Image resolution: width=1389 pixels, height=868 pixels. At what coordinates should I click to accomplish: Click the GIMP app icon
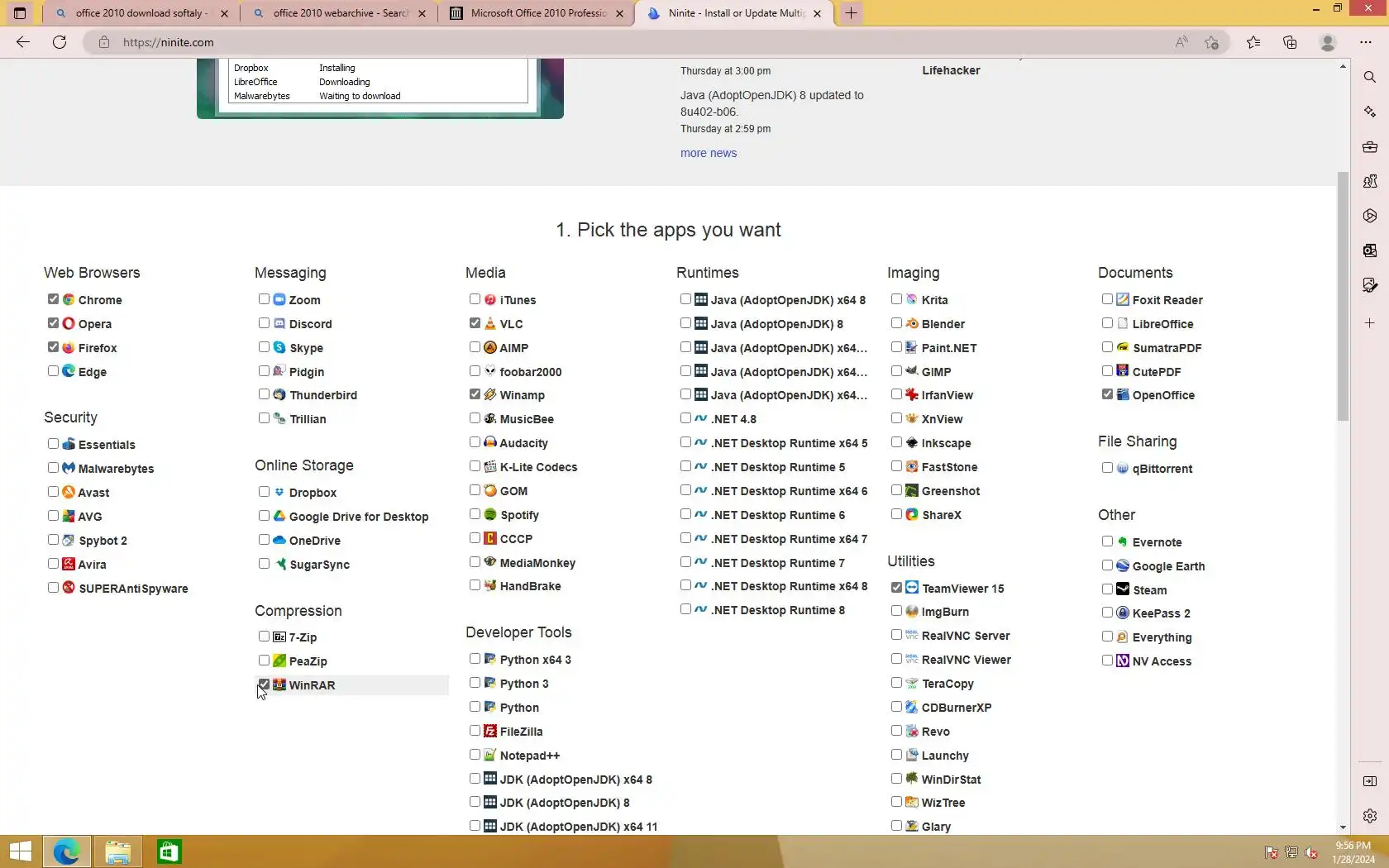click(912, 371)
